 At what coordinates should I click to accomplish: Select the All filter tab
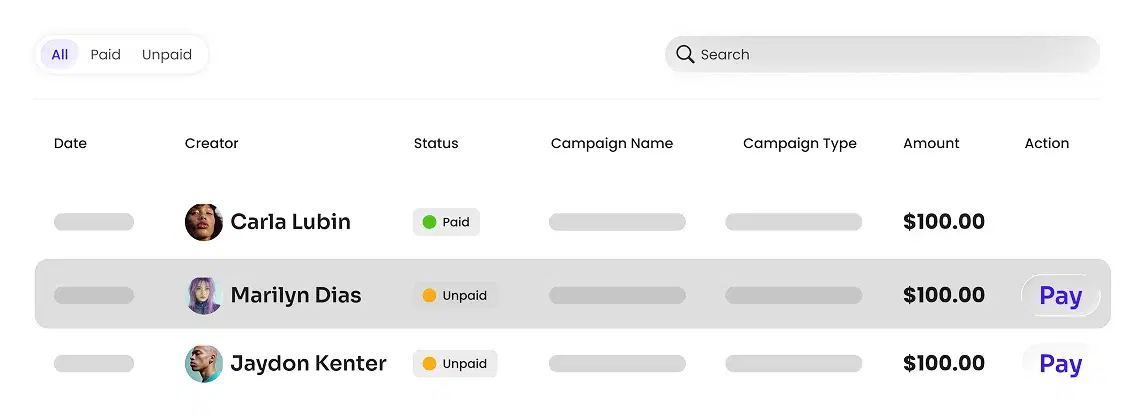click(x=60, y=55)
